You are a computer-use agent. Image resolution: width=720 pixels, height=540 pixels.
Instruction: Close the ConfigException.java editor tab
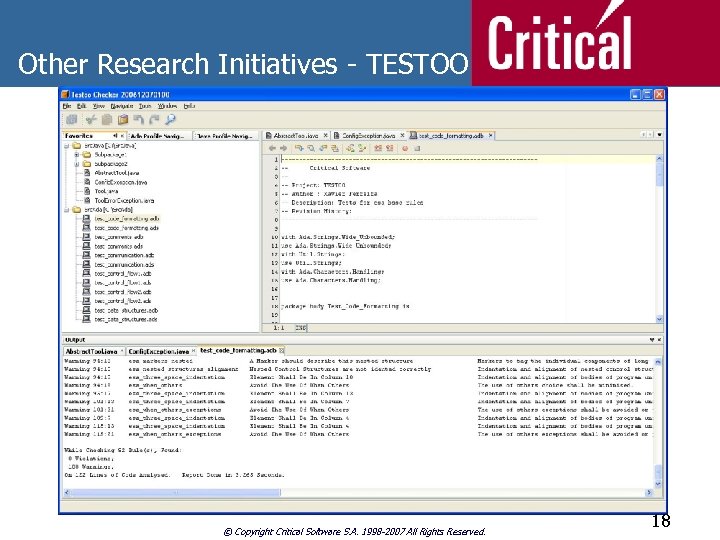click(x=402, y=135)
